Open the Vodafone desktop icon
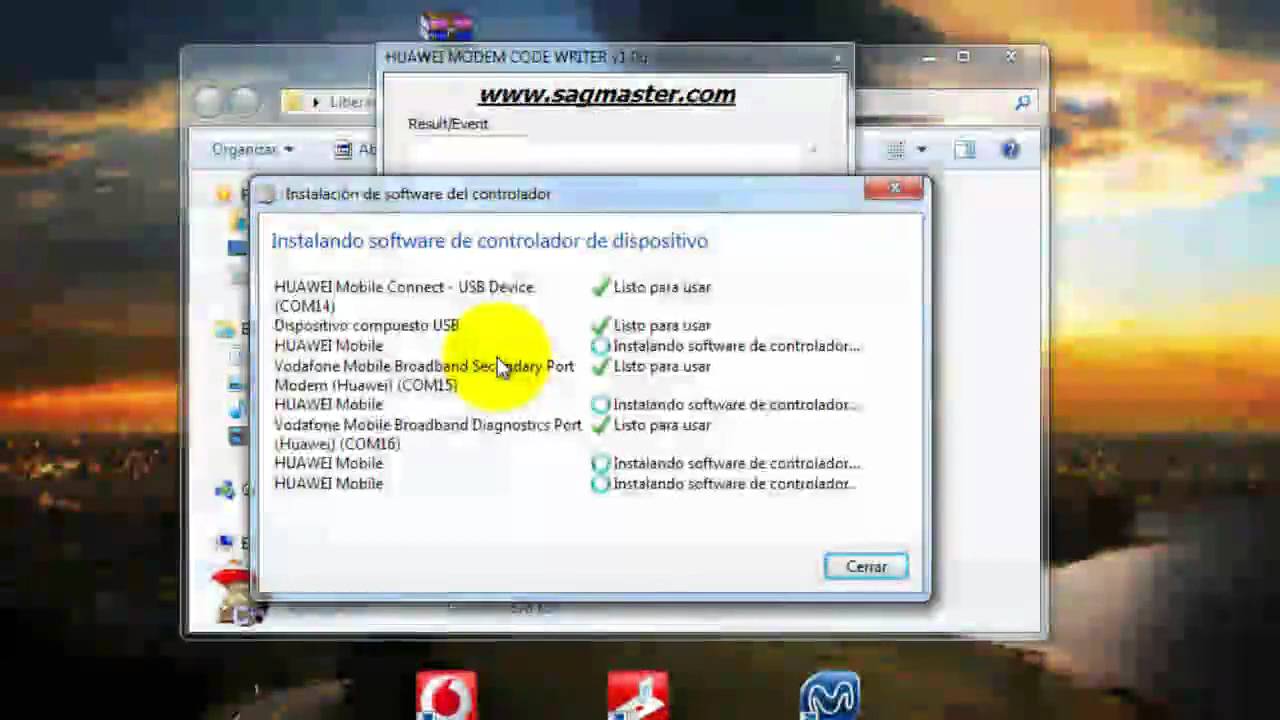 446,696
